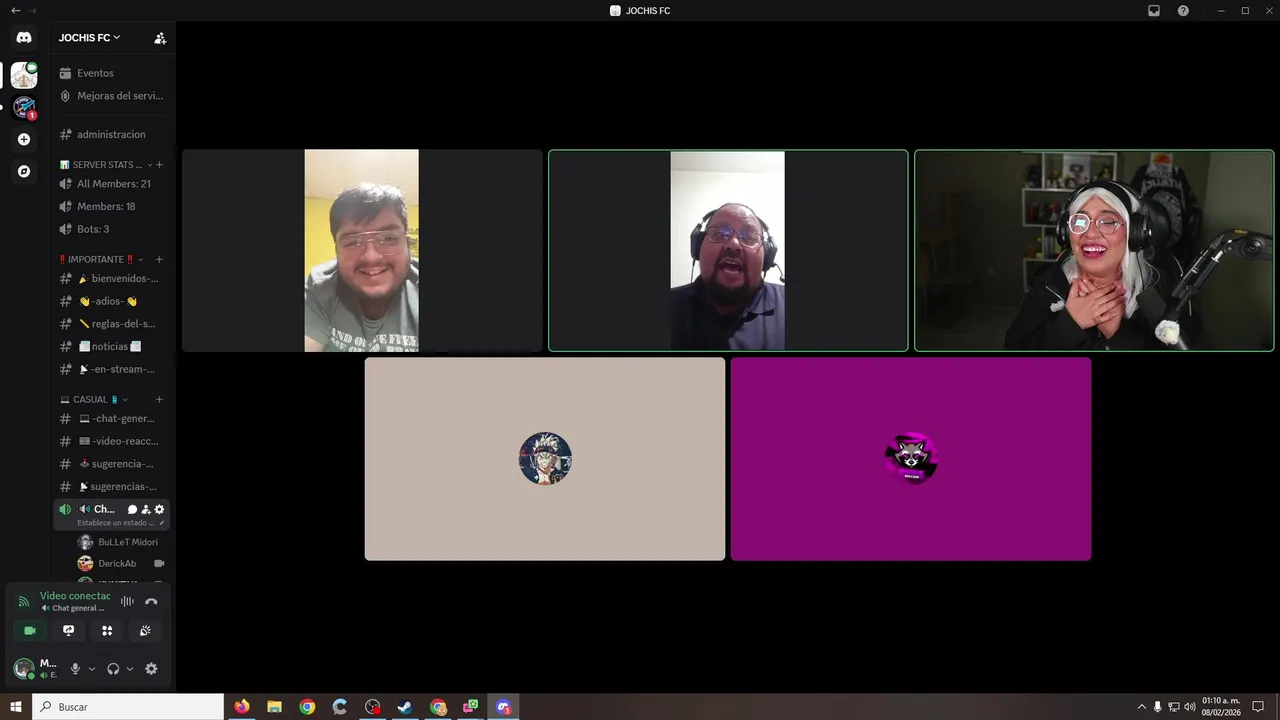Viewport: 1280px width, 720px height.
Task: Open File Explorer from the taskbar
Action: tap(274, 707)
